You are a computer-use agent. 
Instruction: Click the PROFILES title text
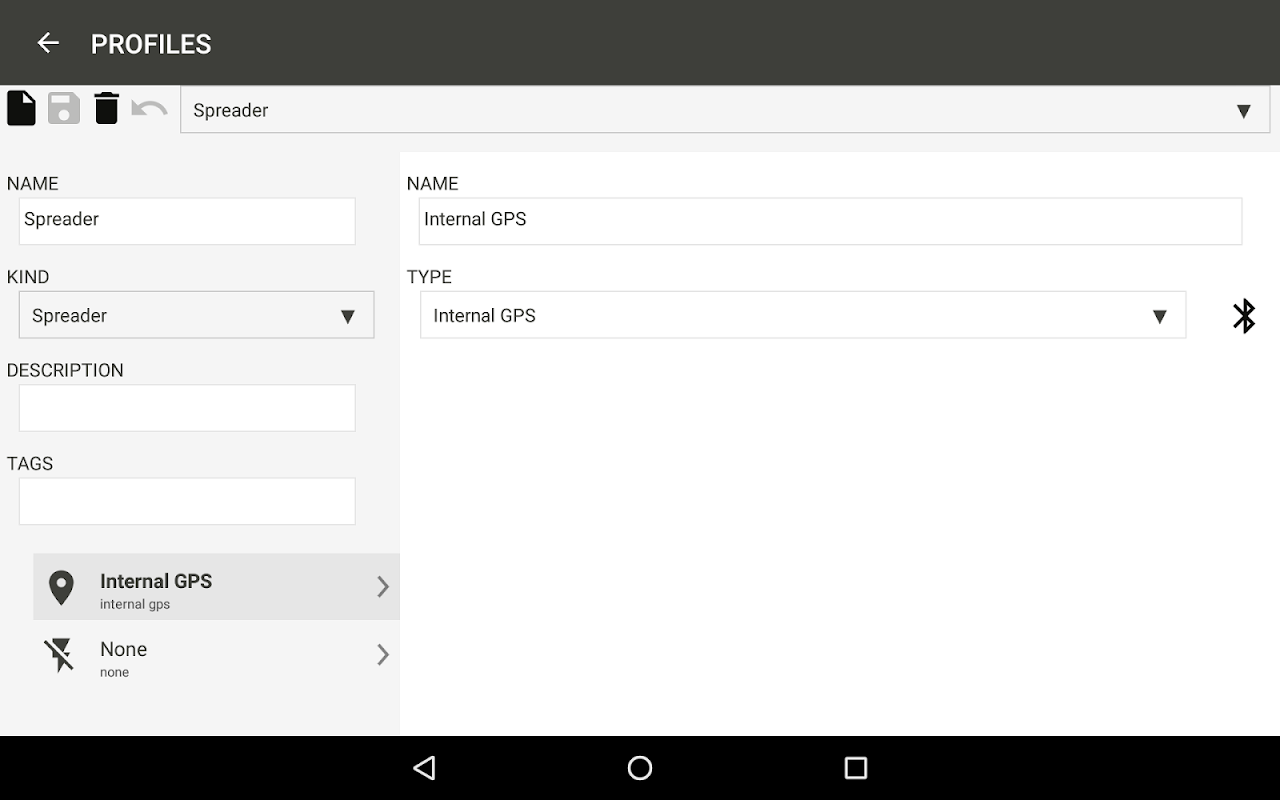(x=151, y=44)
